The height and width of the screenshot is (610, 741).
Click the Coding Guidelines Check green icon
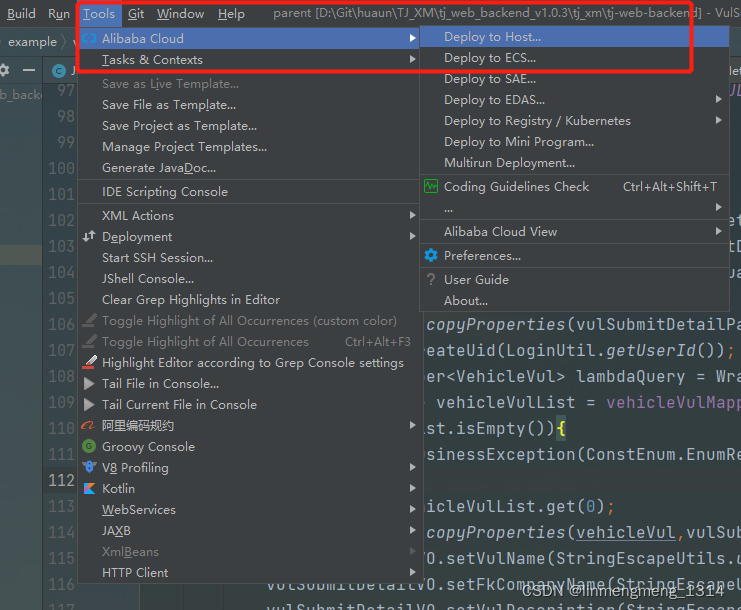(431, 186)
